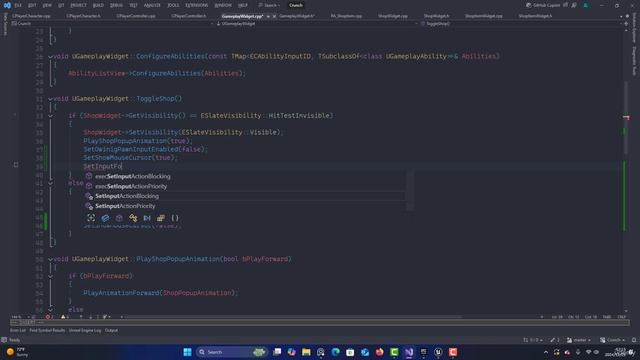Switch to the ShopWidget.cpp tab
Image resolution: width=640 pixels, height=360 pixels.
(x=393, y=16)
